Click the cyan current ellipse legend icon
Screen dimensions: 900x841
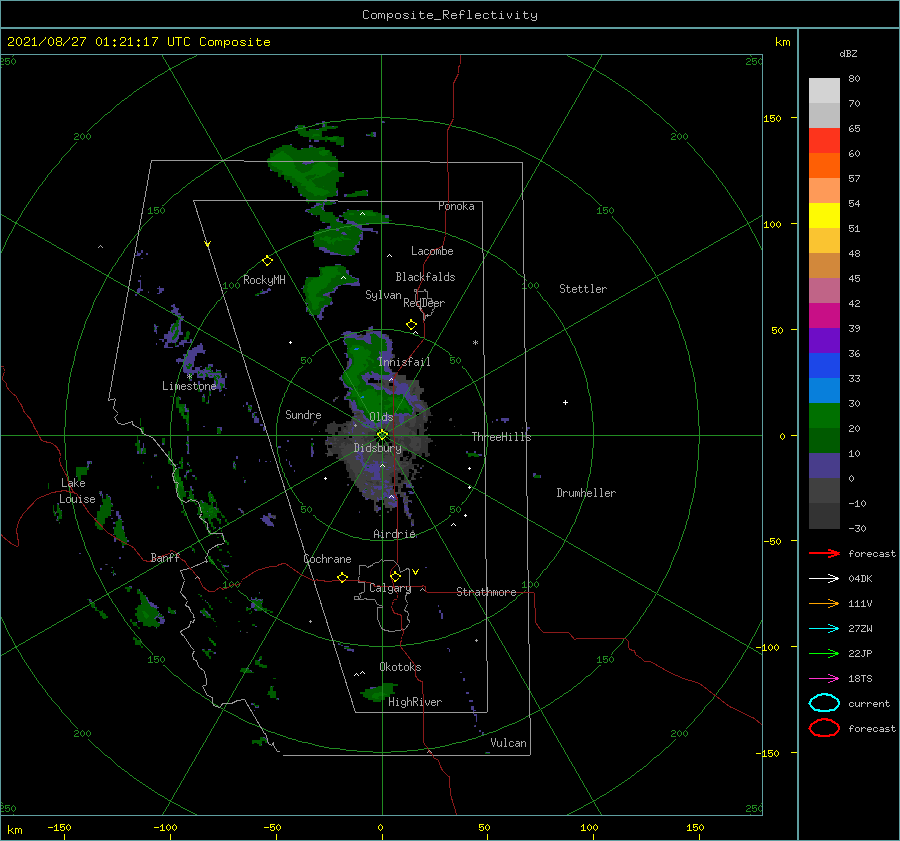[824, 703]
